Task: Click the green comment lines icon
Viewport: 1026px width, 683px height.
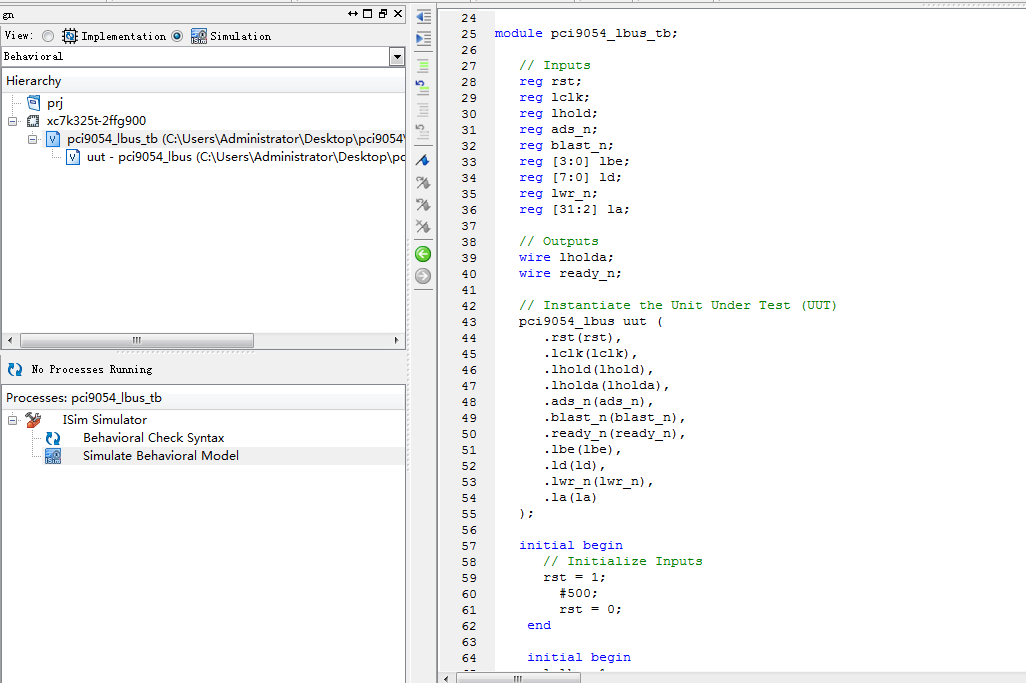Action: point(423,65)
